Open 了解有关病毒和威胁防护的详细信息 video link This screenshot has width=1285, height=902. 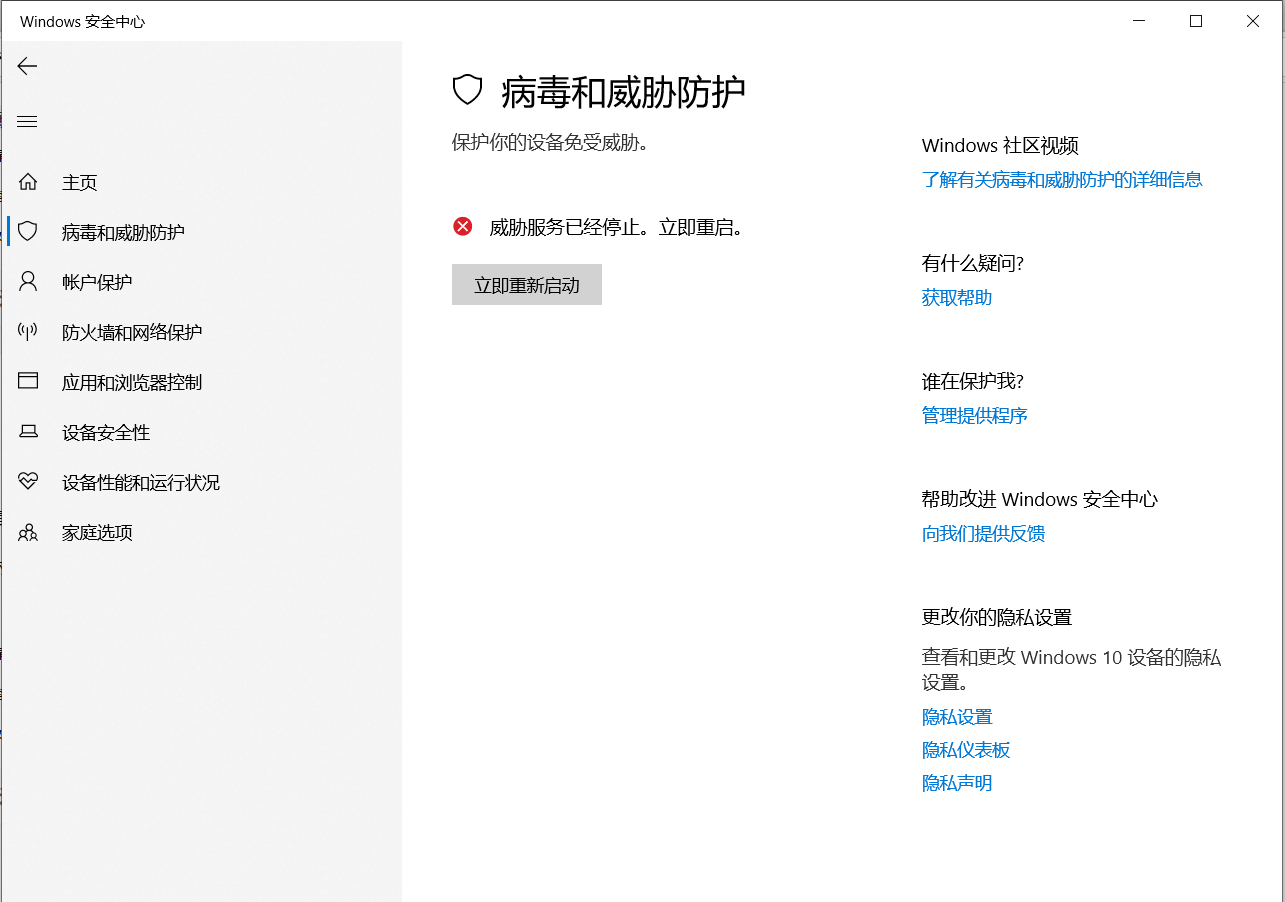tap(1062, 179)
